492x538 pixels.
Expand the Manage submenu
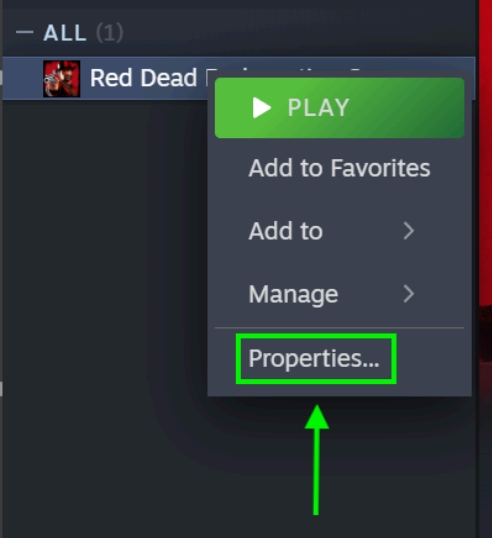pos(339,294)
